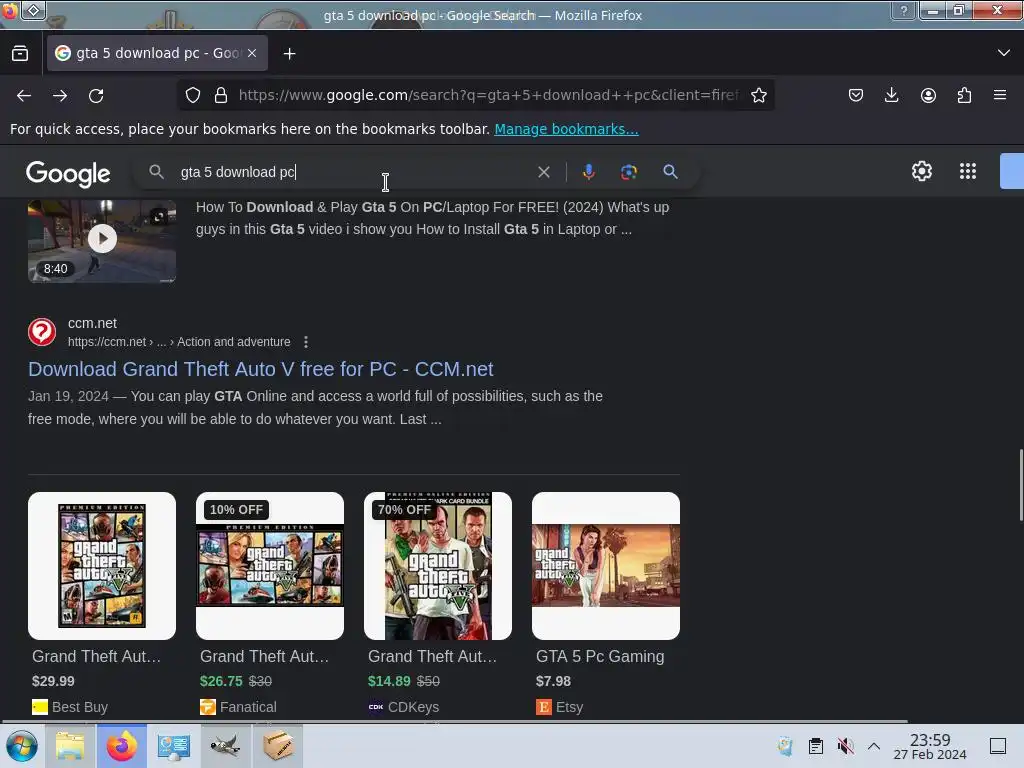Go to Google homepage logo

tap(68, 173)
